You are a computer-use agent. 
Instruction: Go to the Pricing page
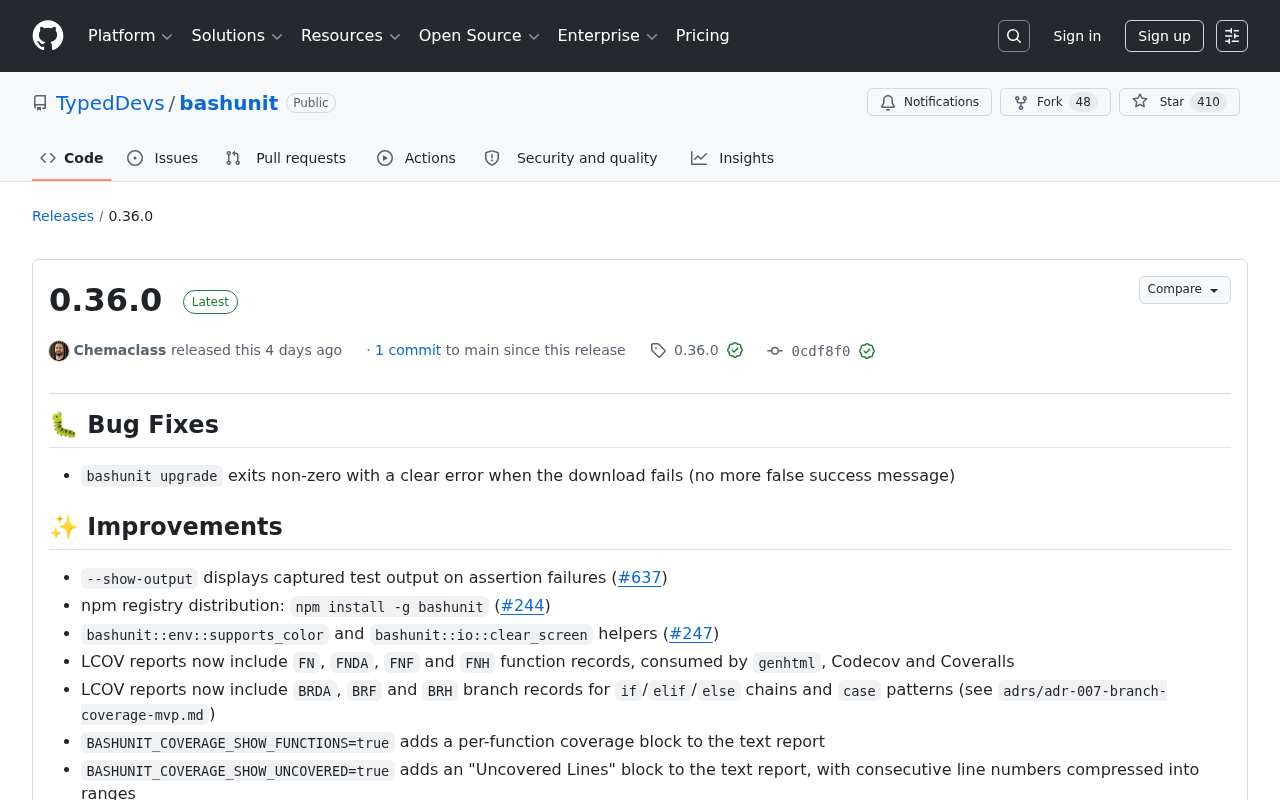pyautogui.click(x=703, y=36)
